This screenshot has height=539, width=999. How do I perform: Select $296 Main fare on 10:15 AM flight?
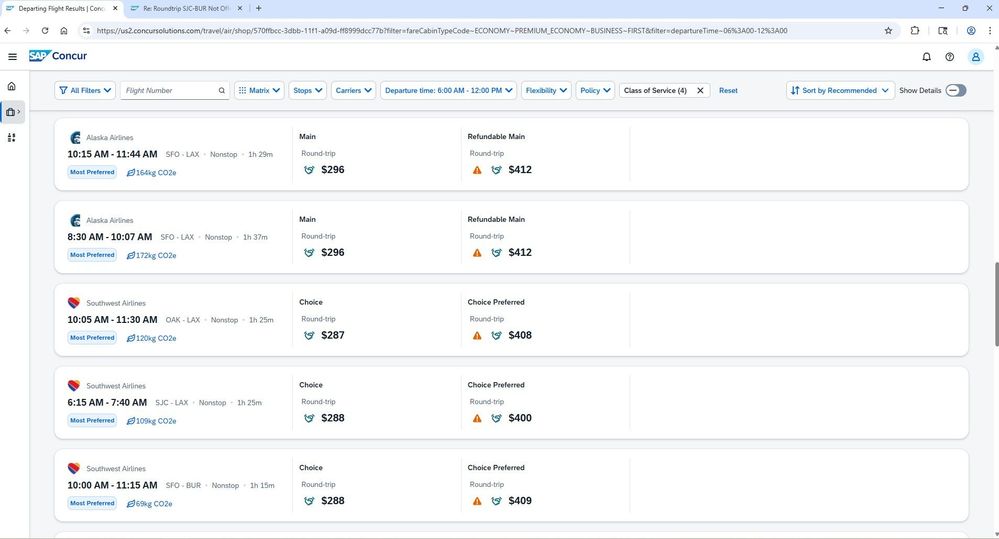coord(333,170)
